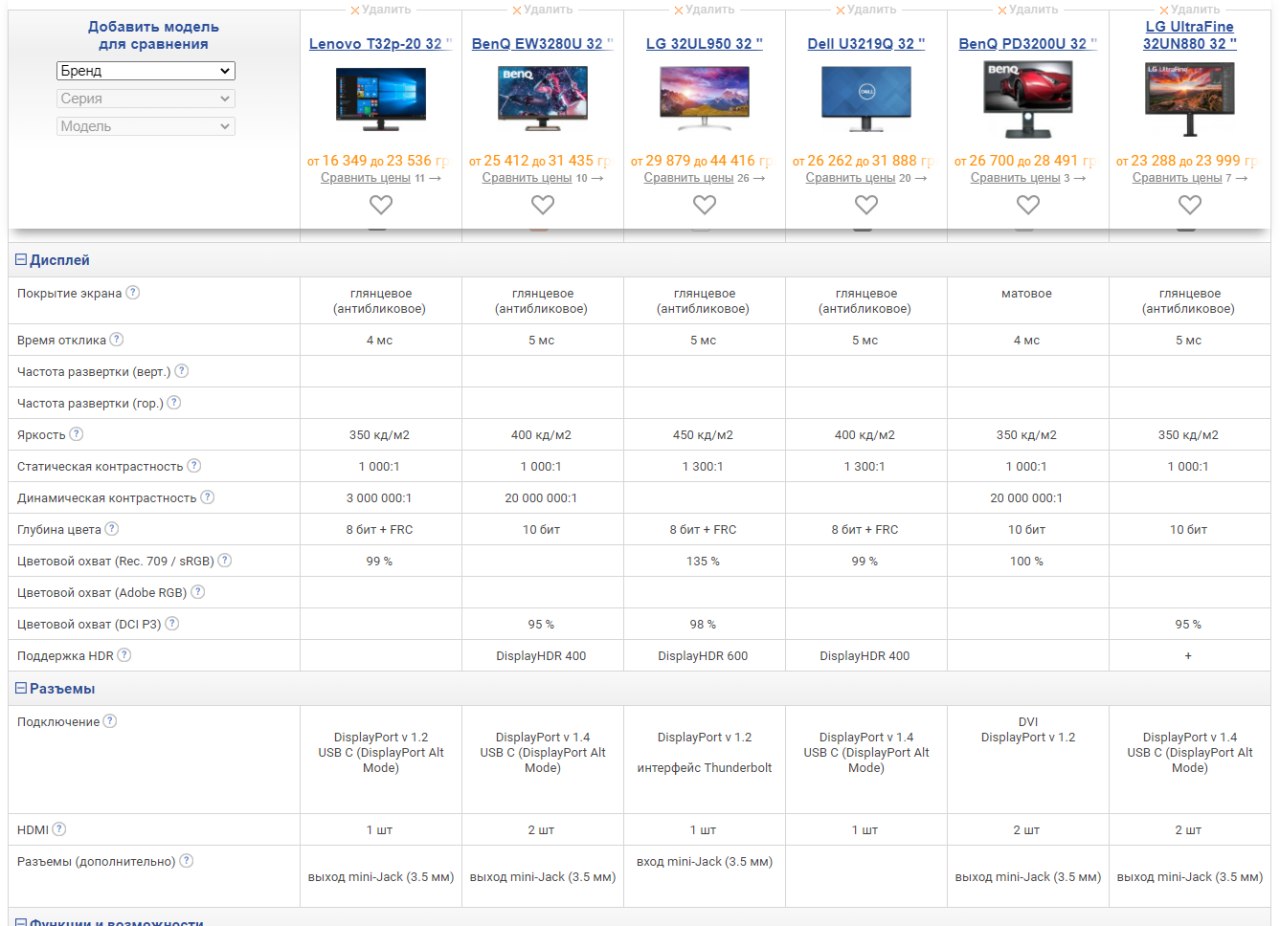Add BenQ PD3200U to favorites heart

1028,204
